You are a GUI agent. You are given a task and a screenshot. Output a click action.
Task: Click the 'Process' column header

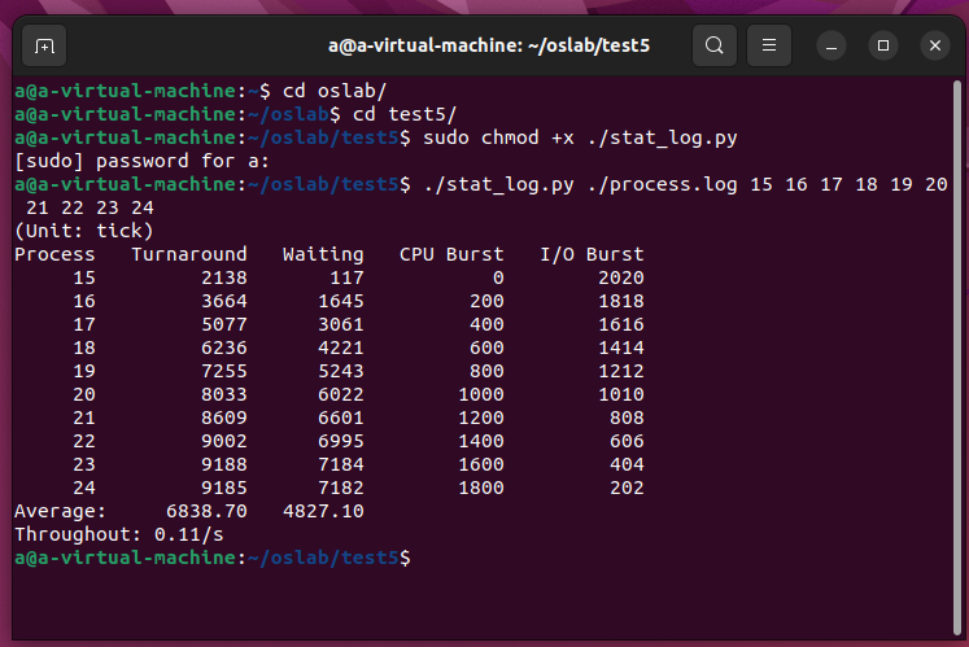coord(55,255)
